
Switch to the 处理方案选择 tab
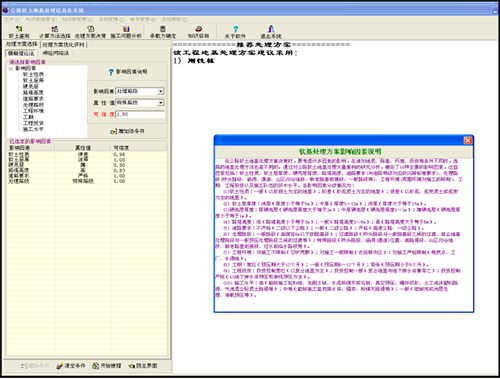pyautogui.click(x=22, y=44)
